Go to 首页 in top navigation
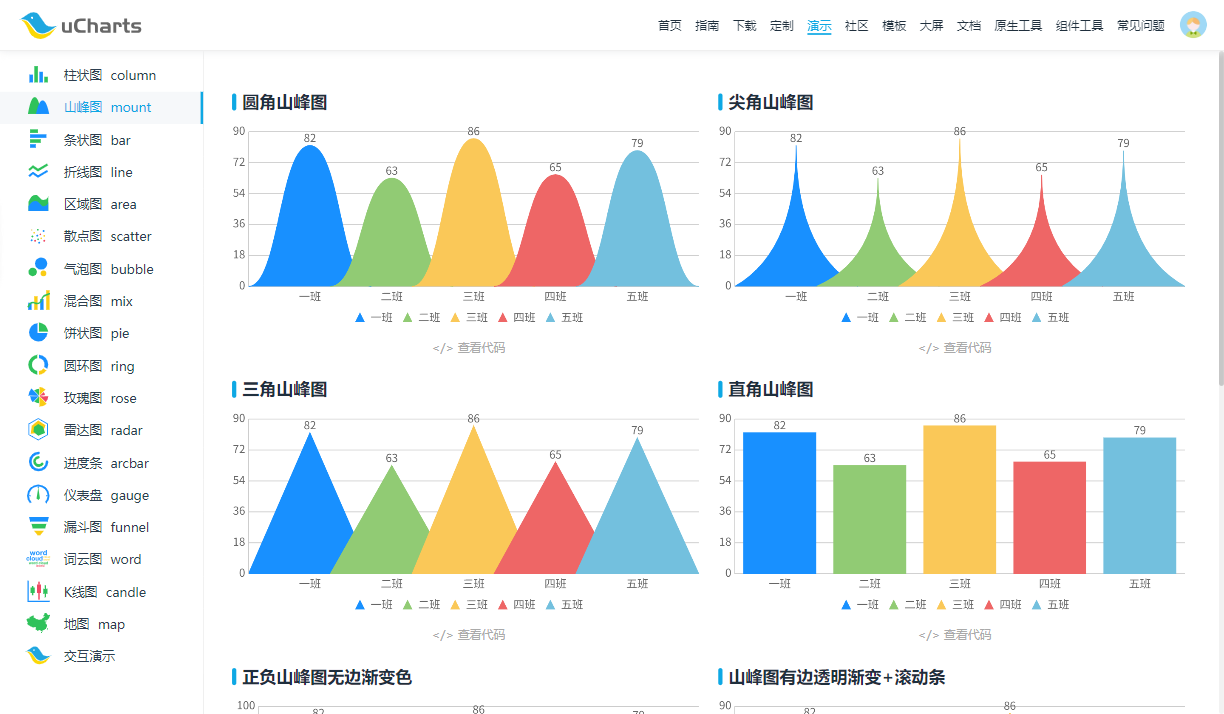 [669, 26]
